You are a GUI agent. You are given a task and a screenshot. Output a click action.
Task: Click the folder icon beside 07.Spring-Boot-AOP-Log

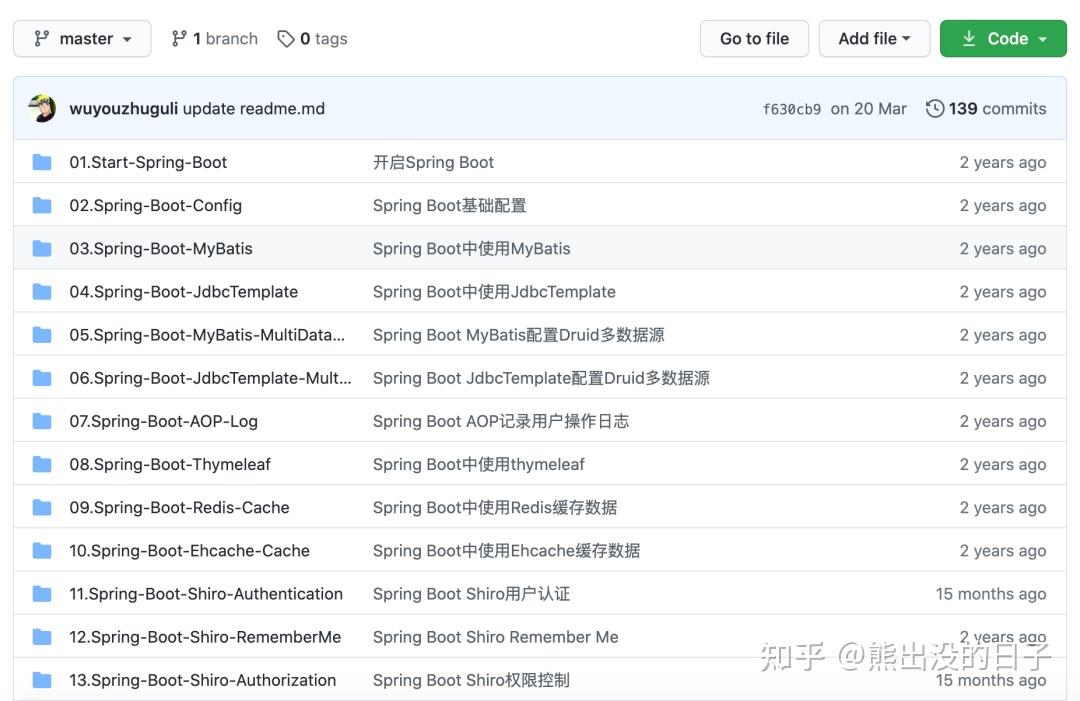tap(42, 421)
